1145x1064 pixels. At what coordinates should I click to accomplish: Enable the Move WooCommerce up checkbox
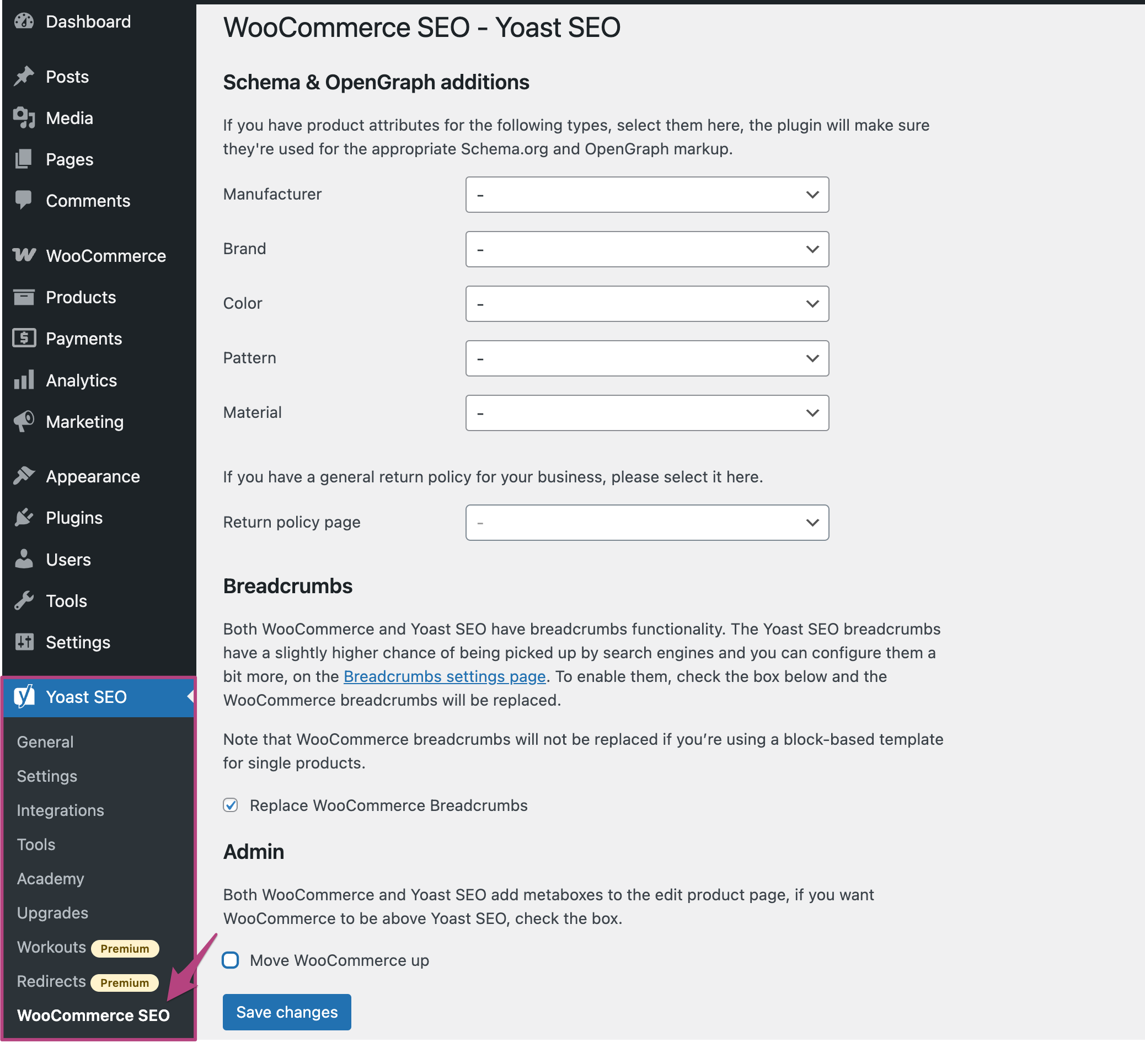tap(231, 960)
